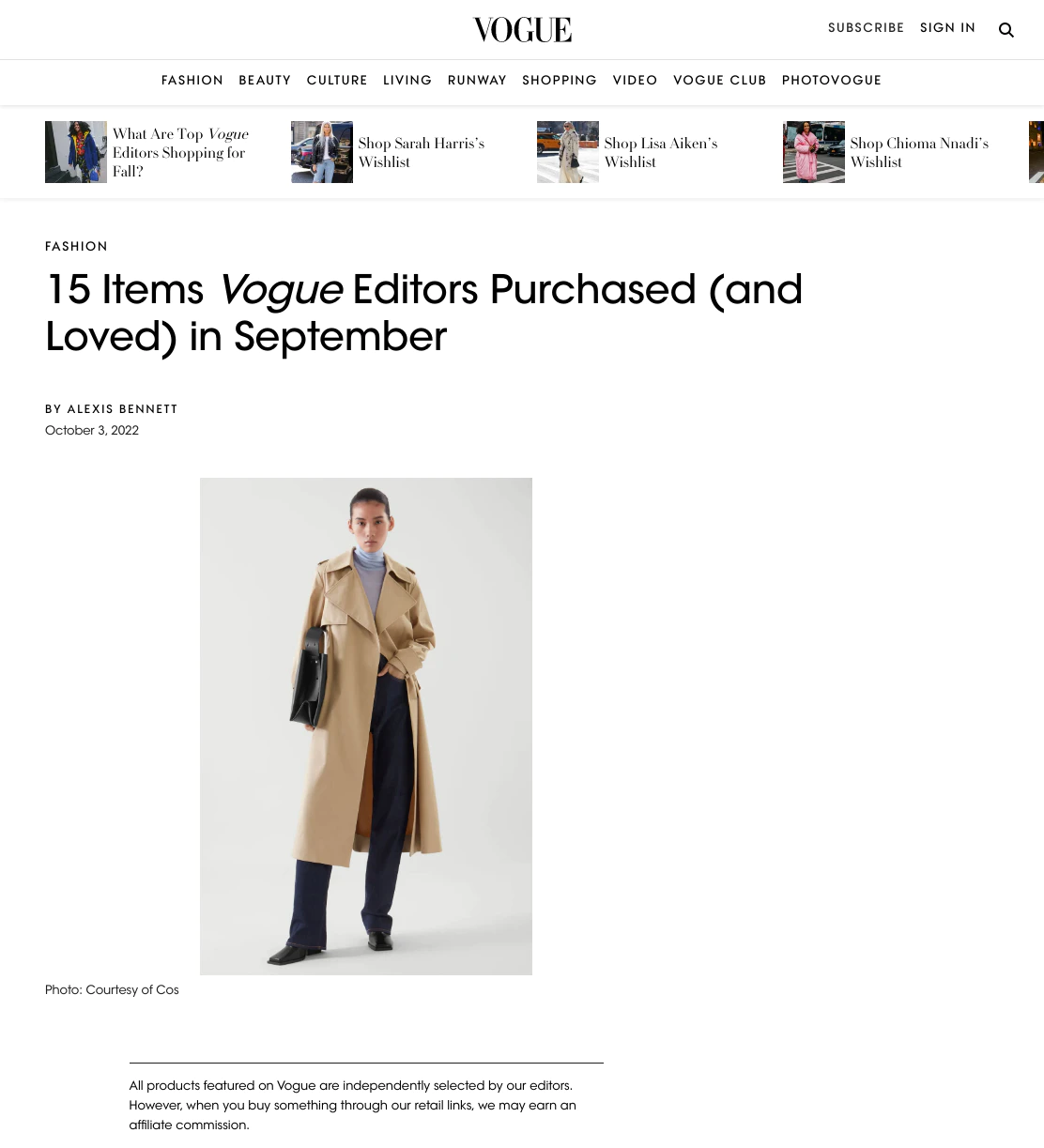The image size is (1044, 1148).
Task: Open Shop Chioma Nnadi's Wishlist link
Action: tap(919, 152)
